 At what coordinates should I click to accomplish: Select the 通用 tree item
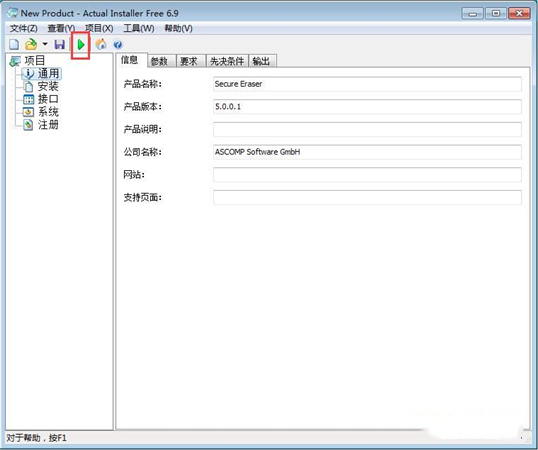[x=48, y=73]
